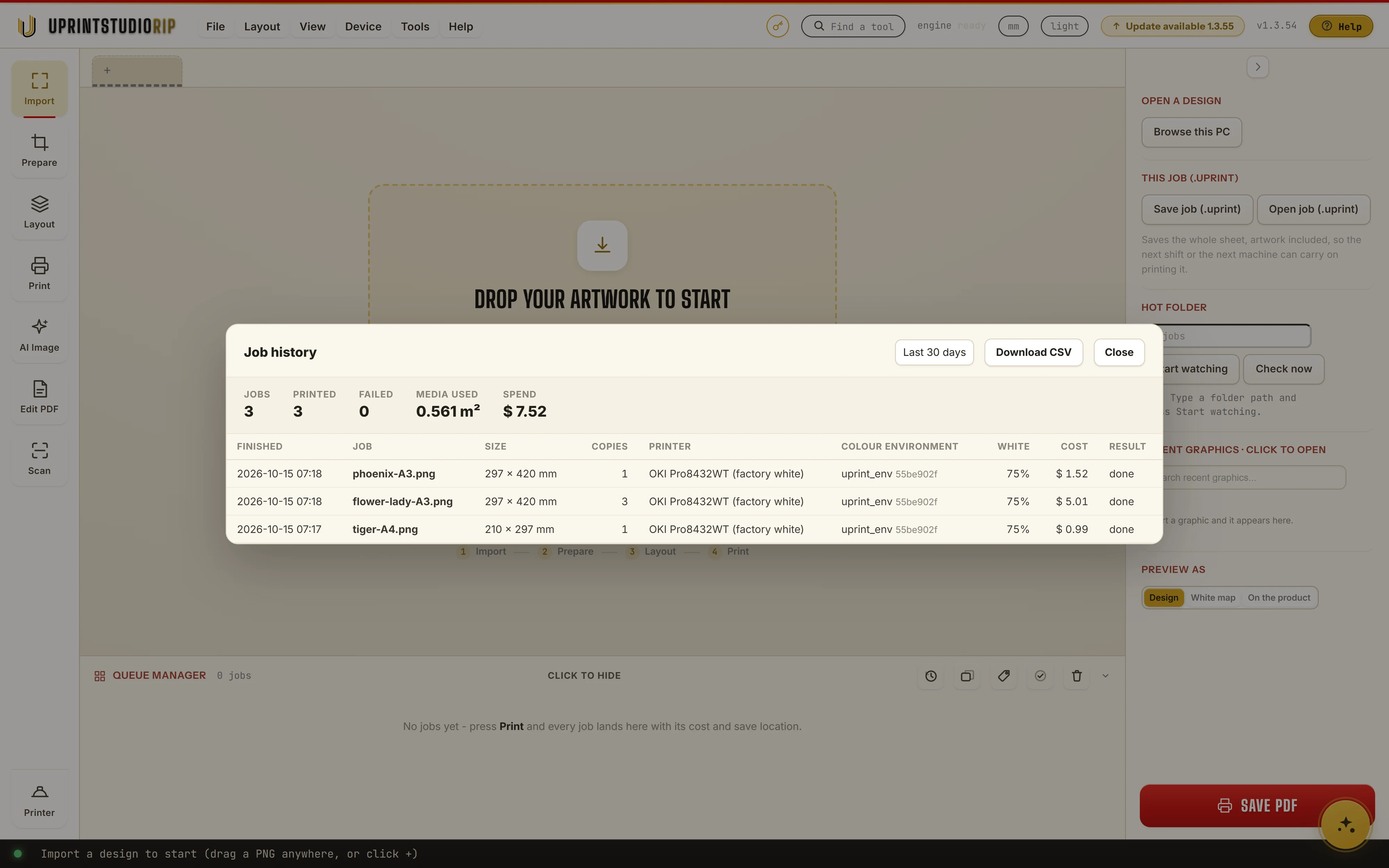Click the download arrow drop icon
1389x868 pixels.
coord(602,245)
